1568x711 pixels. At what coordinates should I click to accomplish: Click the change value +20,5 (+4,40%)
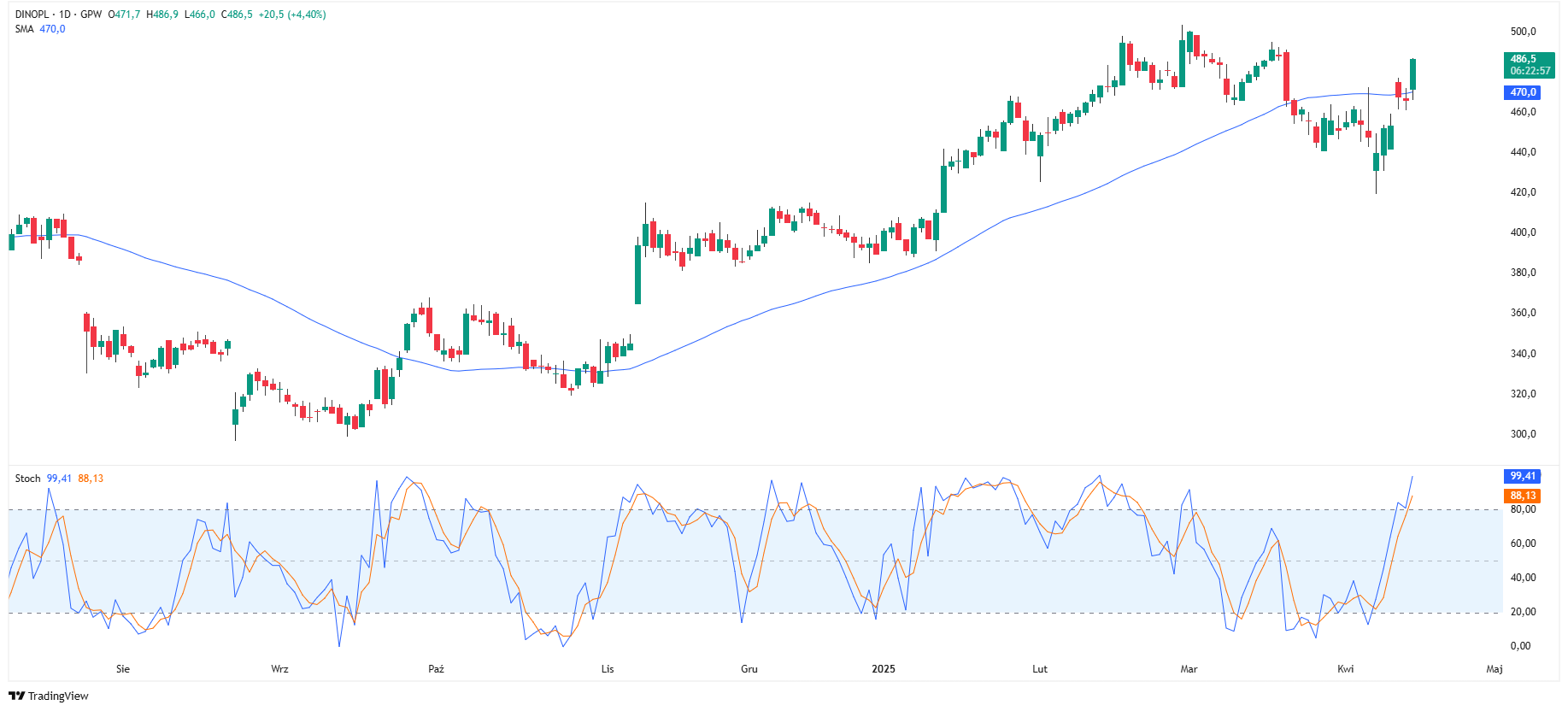(292, 15)
